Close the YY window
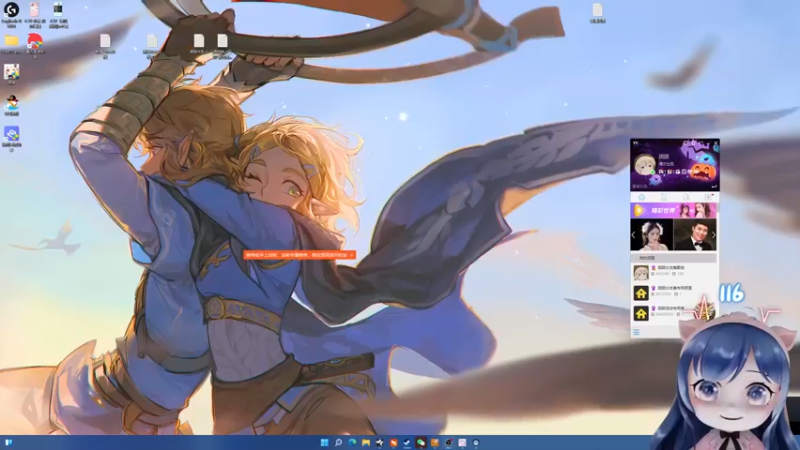 pyautogui.click(x=716, y=142)
